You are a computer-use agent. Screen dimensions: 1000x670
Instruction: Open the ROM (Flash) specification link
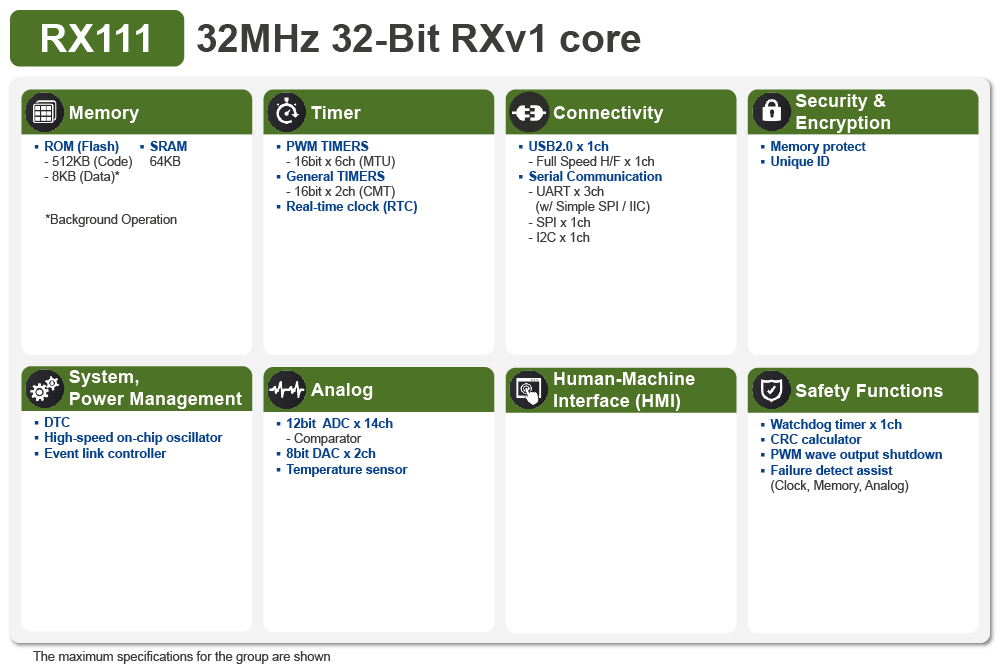pos(79,146)
